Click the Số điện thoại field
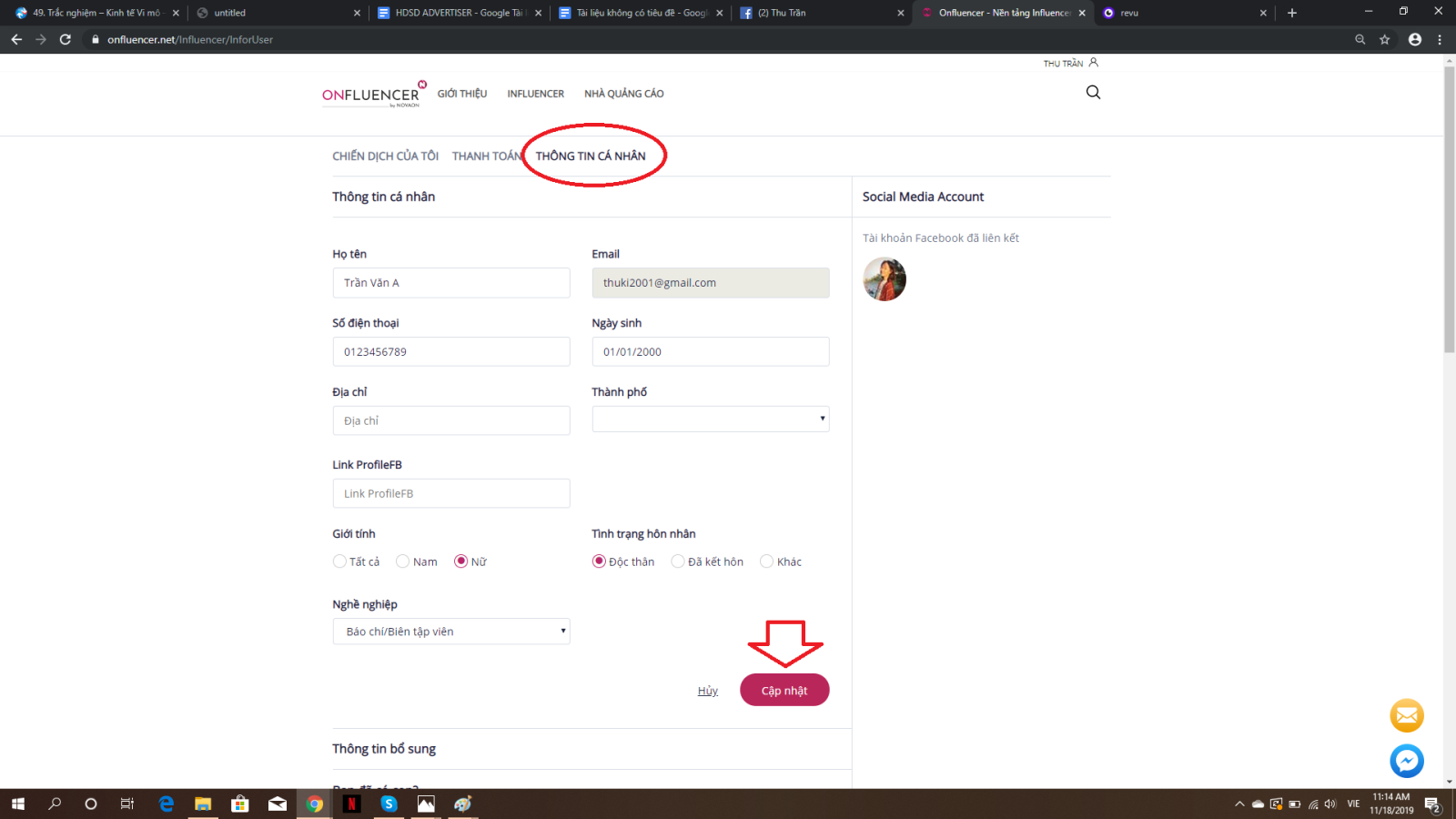Viewport: 1456px width, 819px height. click(451, 352)
